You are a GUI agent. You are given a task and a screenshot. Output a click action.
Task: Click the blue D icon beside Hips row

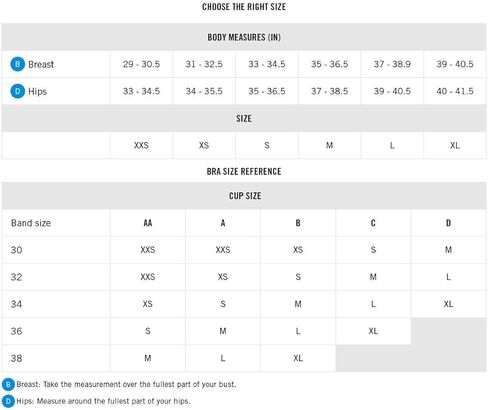click(x=18, y=91)
